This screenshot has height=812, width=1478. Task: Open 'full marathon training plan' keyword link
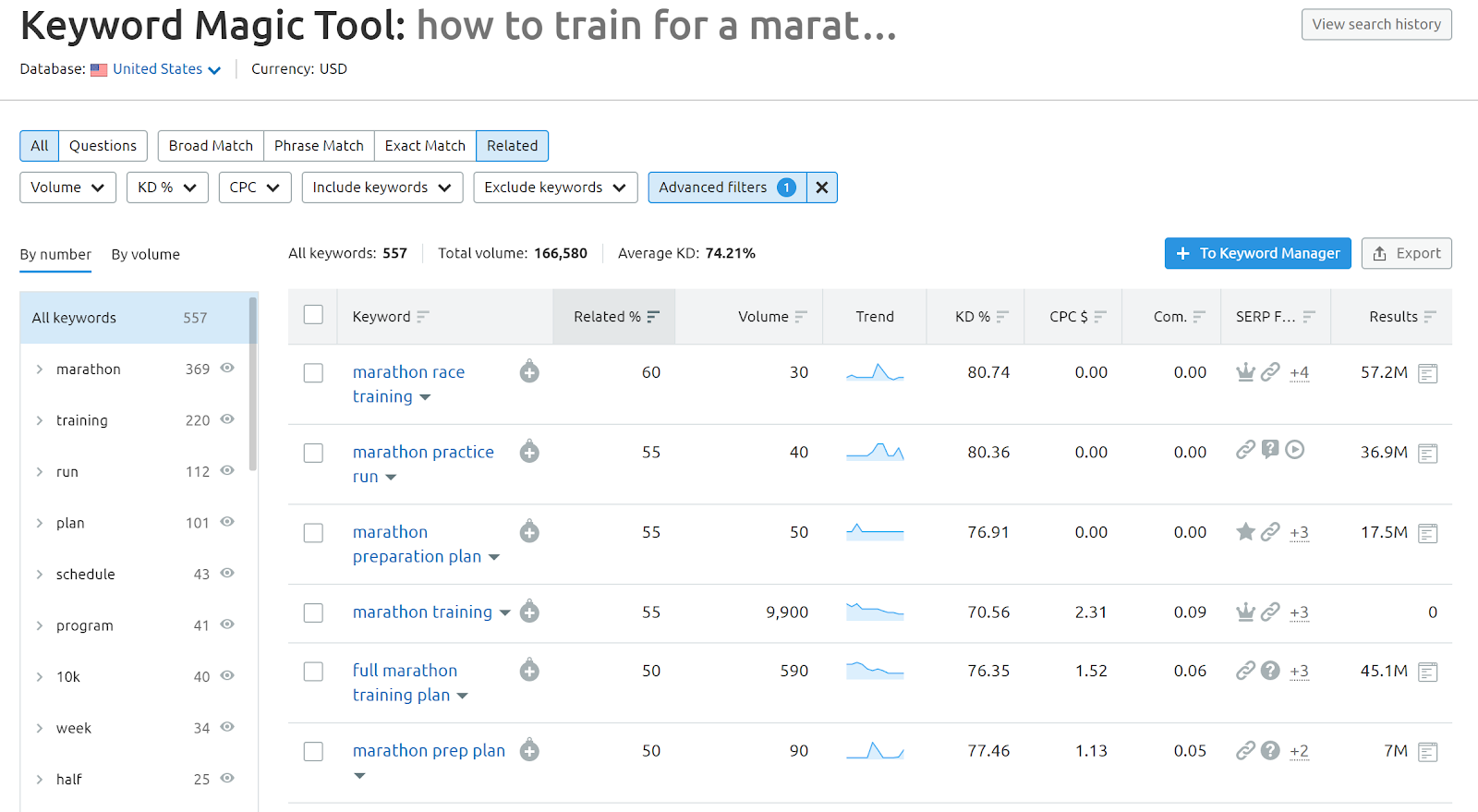click(x=405, y=683)
